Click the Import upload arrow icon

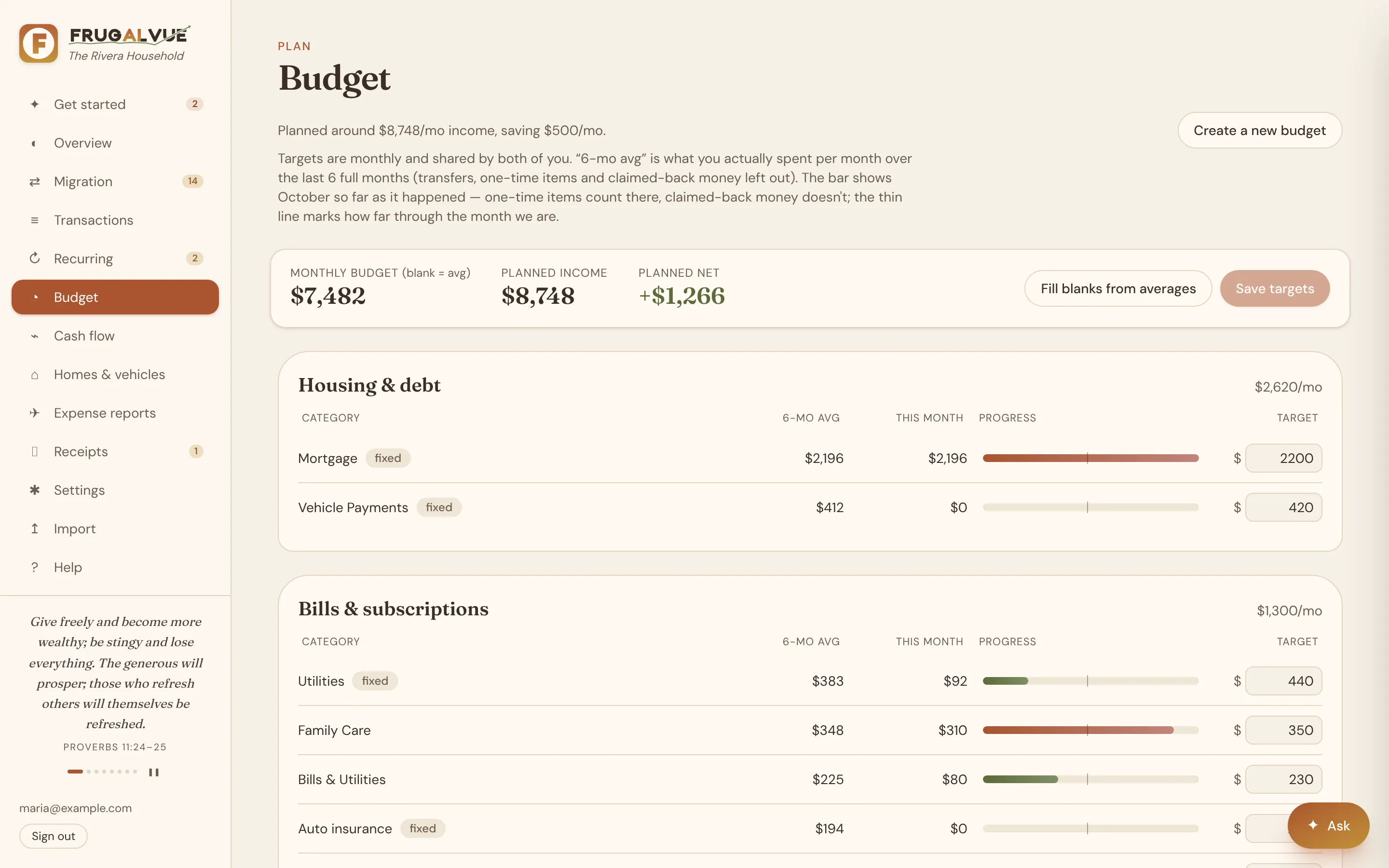point(34,528)
